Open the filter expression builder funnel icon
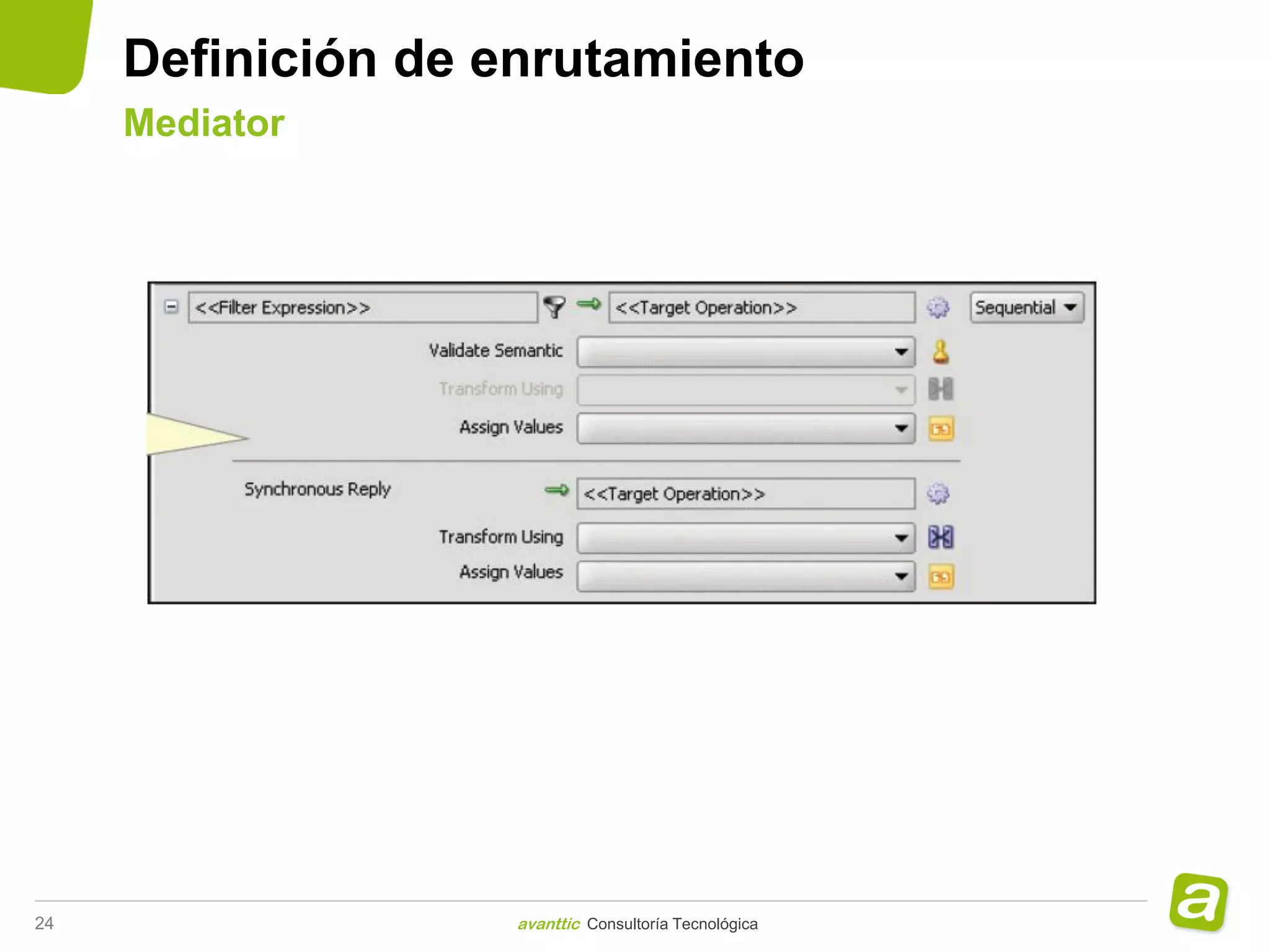 click(x=554, y=306)
